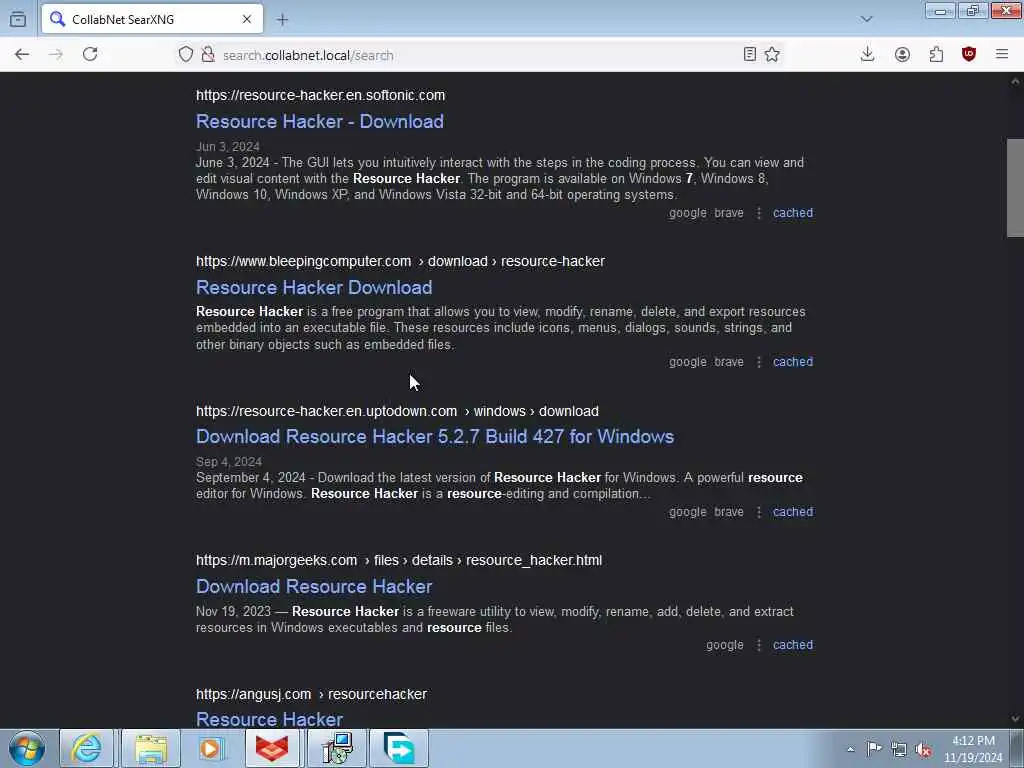Screen dimensions: 1024x768
Task: Reload the page with the refresh icon
Action: tap(90, 55)
